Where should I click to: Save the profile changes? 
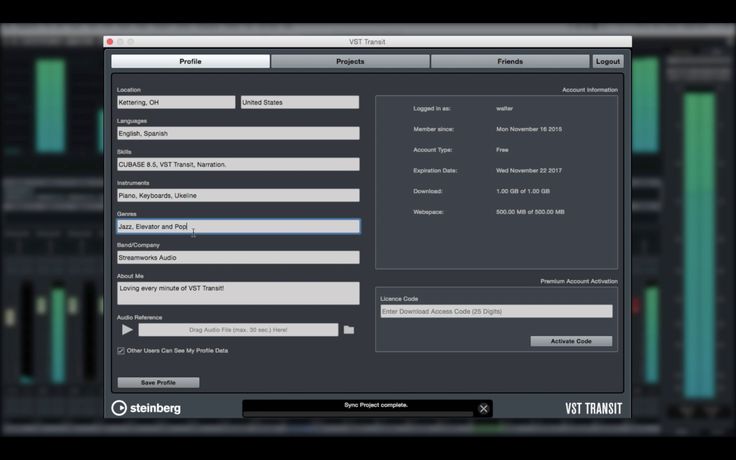158,383
